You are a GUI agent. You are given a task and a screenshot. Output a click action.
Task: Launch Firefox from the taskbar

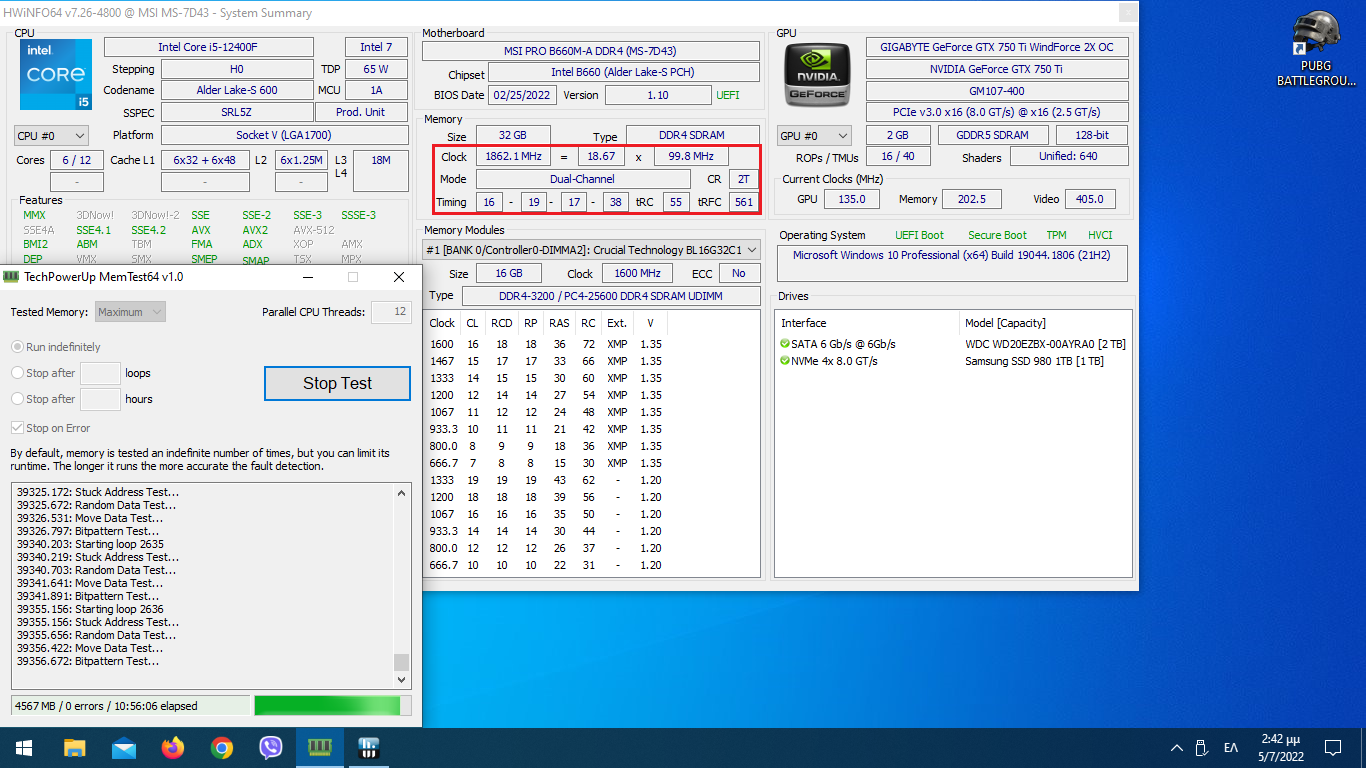[x=173, y=747]
